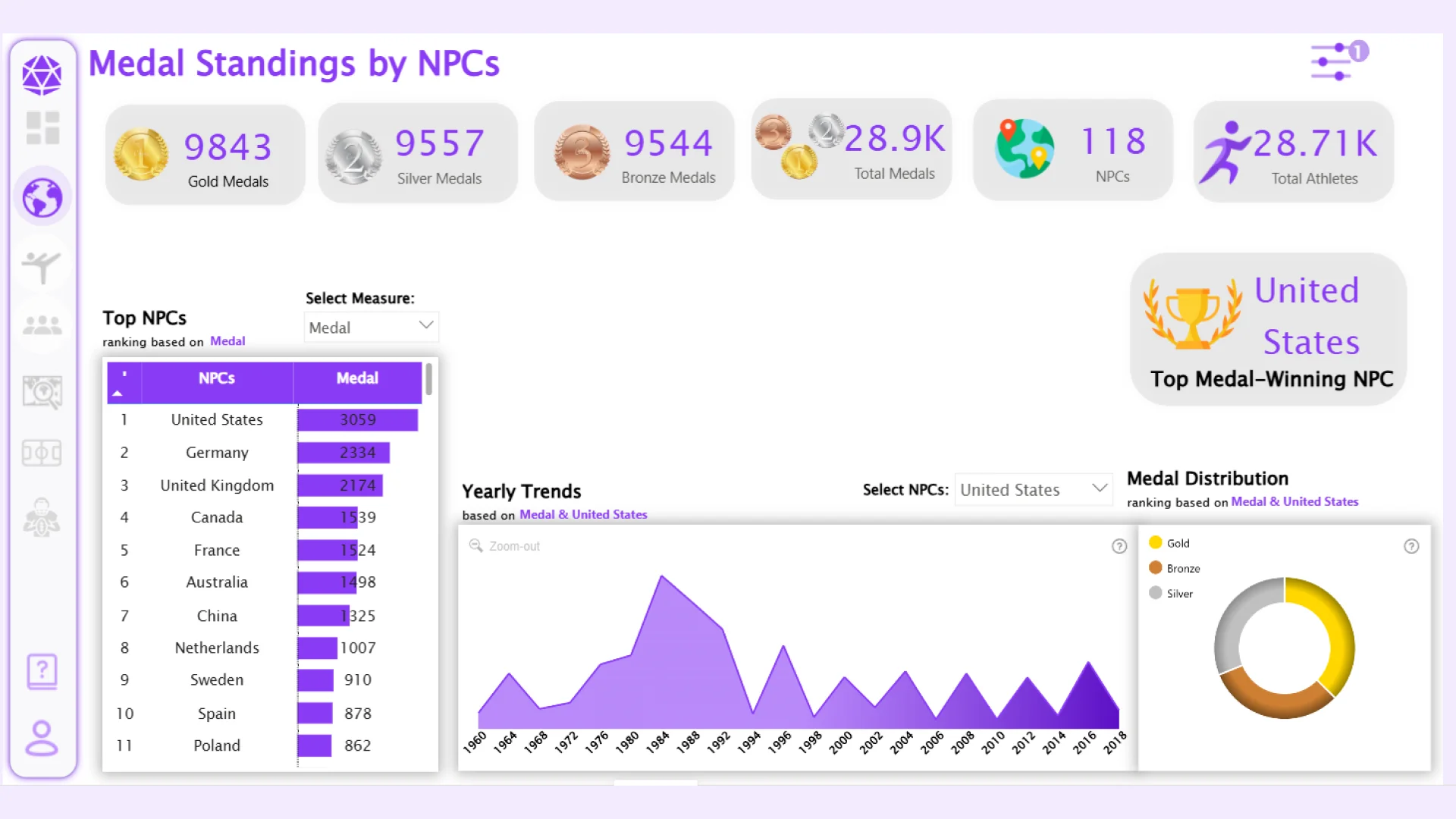1456x819 pixels.
Task: Sort table by the Medal column header
Action: [357, 378]
